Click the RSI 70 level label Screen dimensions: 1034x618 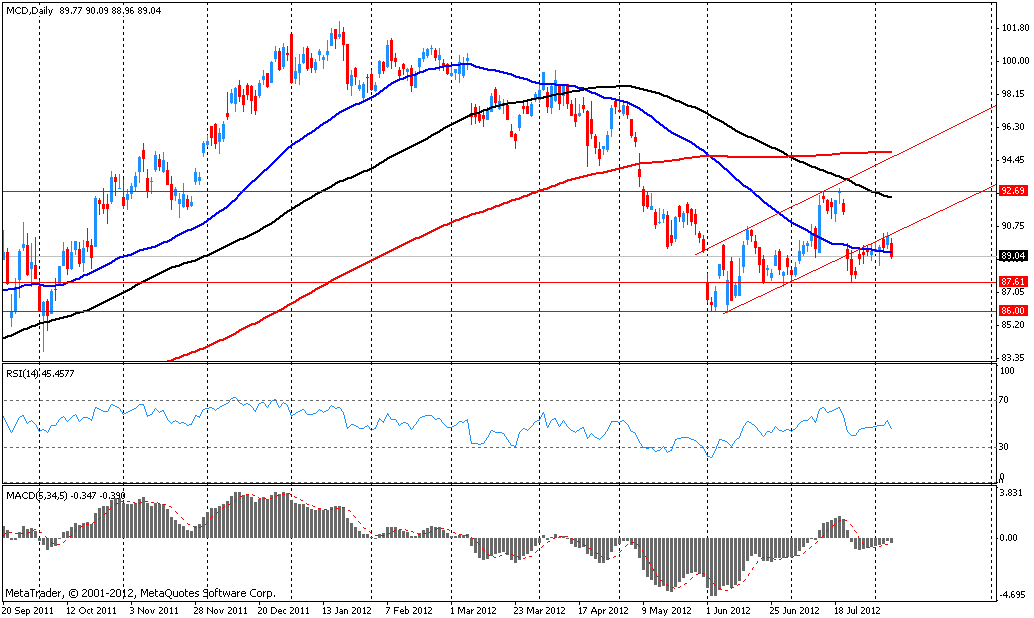[x=1003, y=400]
